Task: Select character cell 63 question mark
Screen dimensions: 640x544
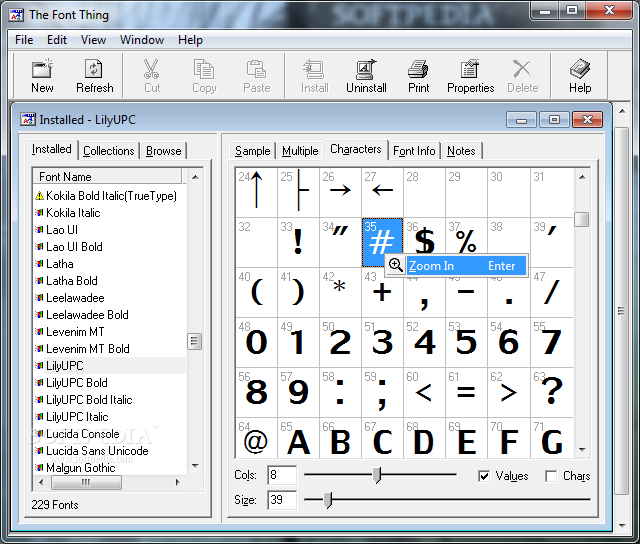Action: [x=551, y=392]
